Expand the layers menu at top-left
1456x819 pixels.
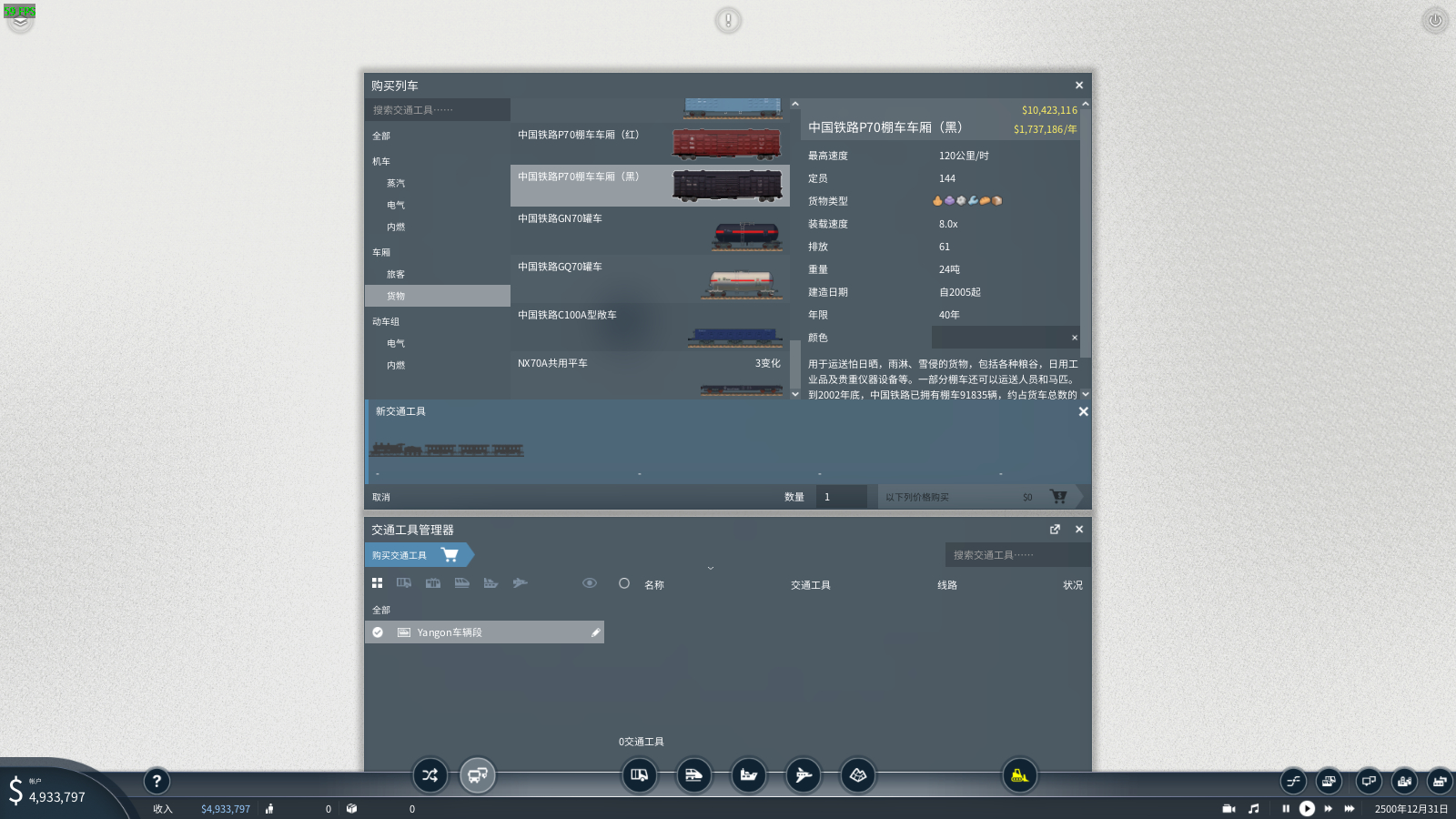(20, 21)
